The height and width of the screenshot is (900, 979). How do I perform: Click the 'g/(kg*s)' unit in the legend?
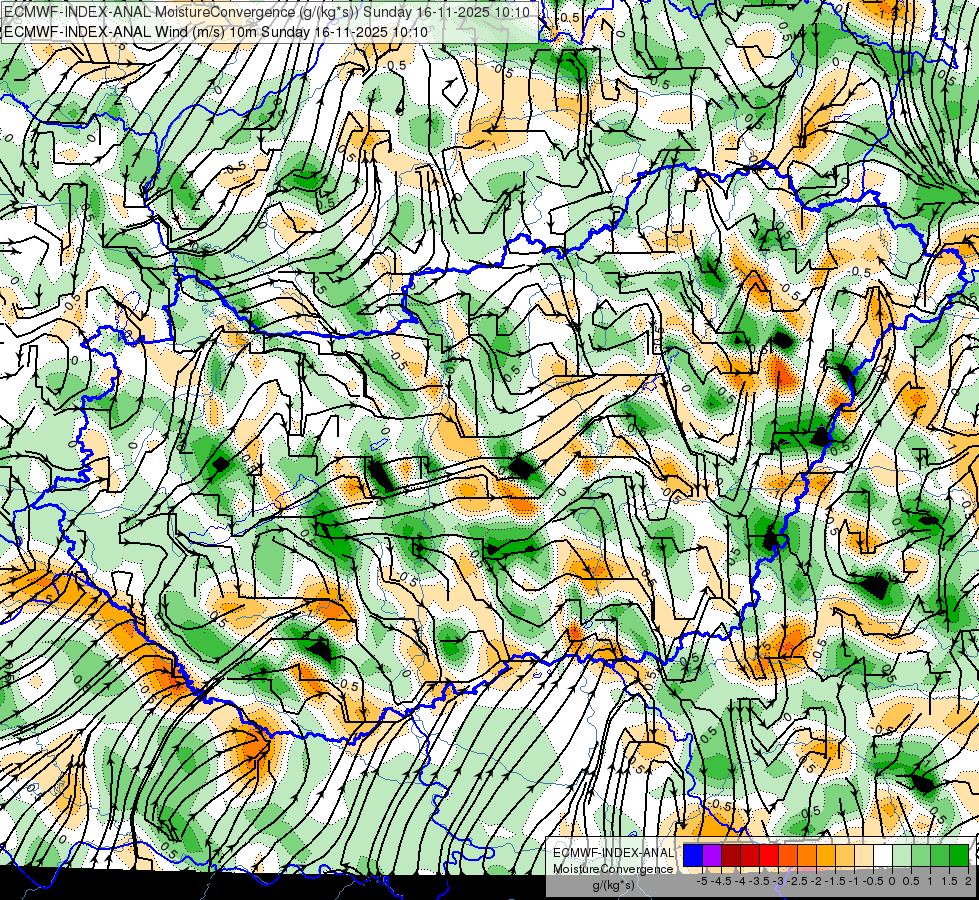(x=614, y=885)
